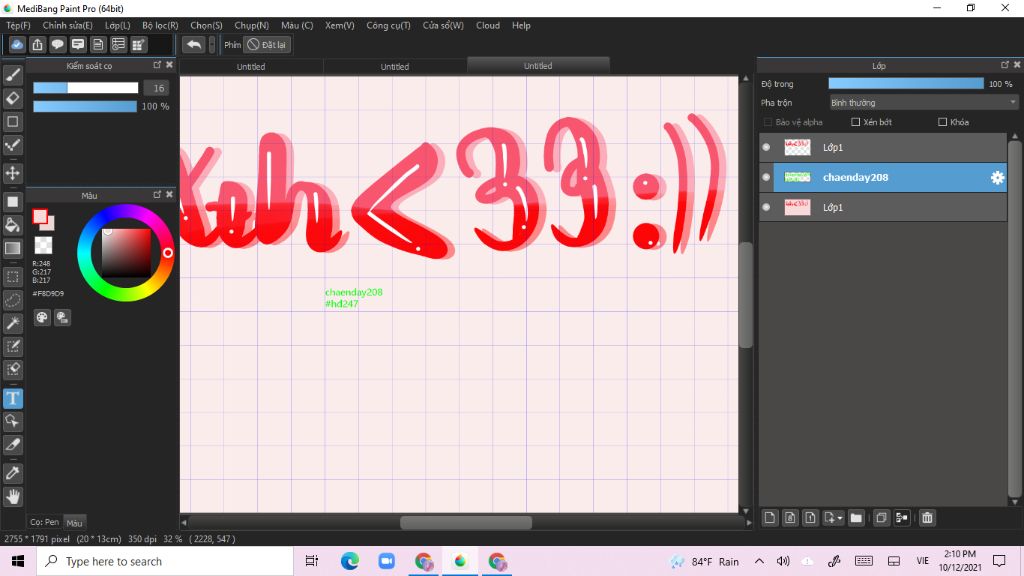The width and height of the screenshot is (1024, 576).
Task: Add a new 1-bit layer
Action: click(x=810, y=518)
